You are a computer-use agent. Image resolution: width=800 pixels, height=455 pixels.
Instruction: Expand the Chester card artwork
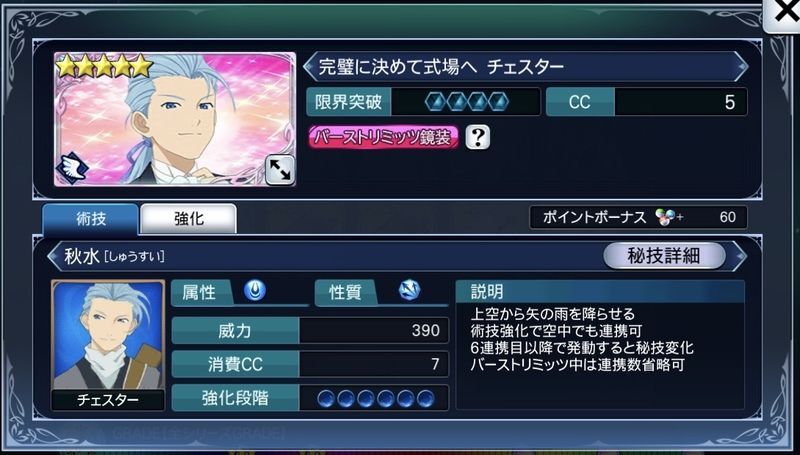(280, 170)
